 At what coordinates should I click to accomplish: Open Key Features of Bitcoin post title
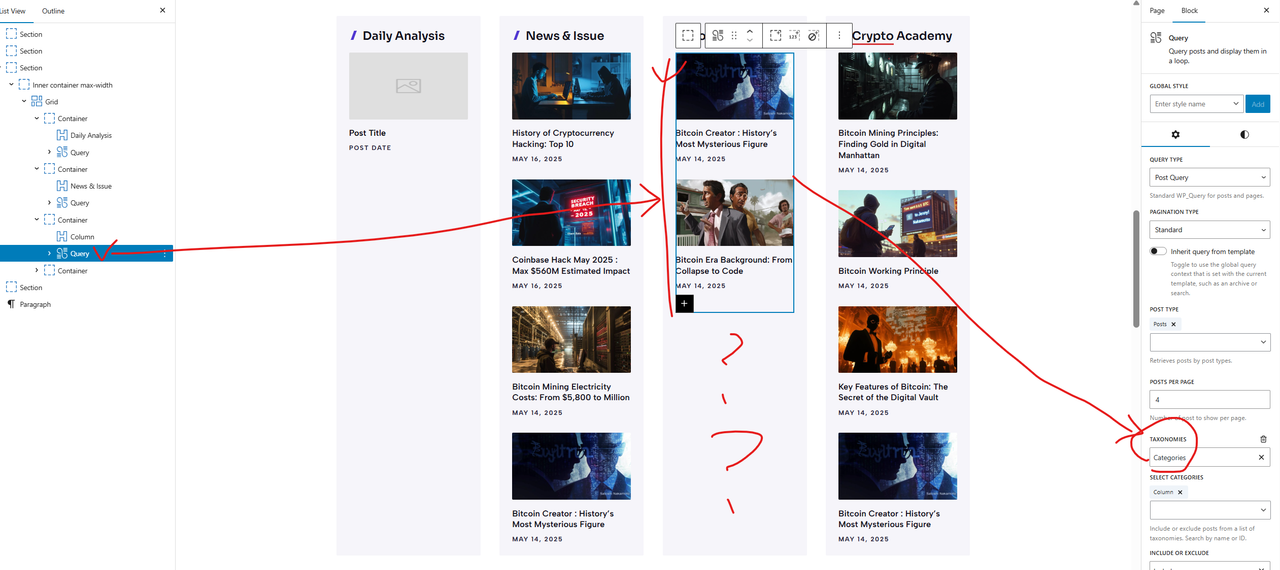click(x=893, y=392)
